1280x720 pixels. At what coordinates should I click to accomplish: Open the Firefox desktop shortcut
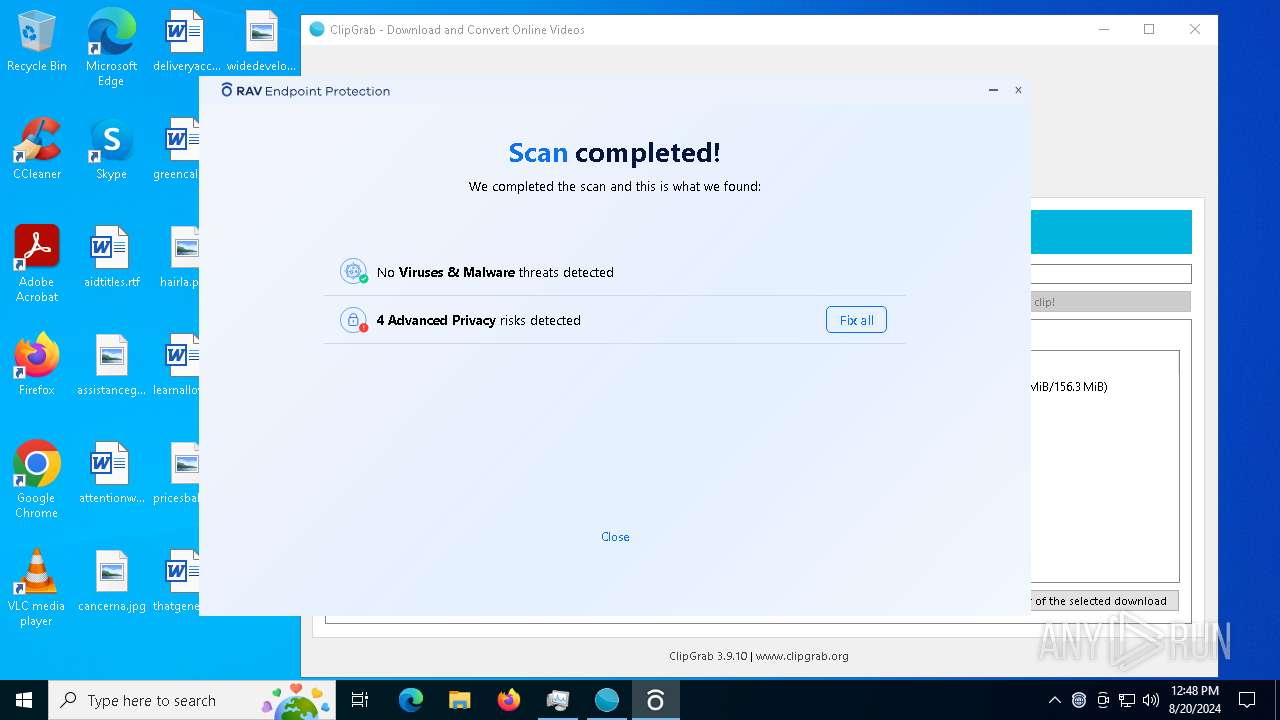37,365
